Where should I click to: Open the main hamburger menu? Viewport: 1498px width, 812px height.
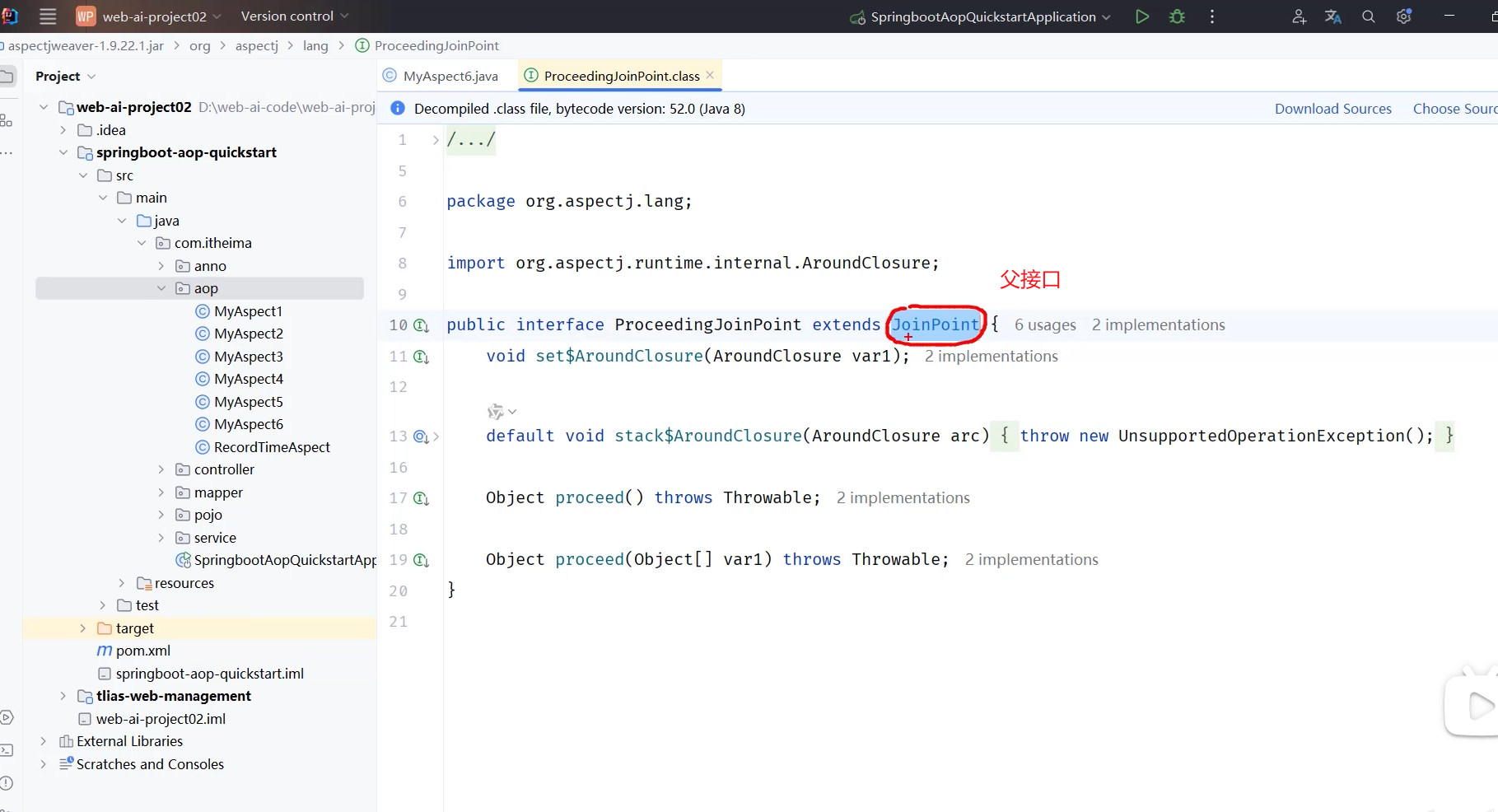(x=48, y=16)
